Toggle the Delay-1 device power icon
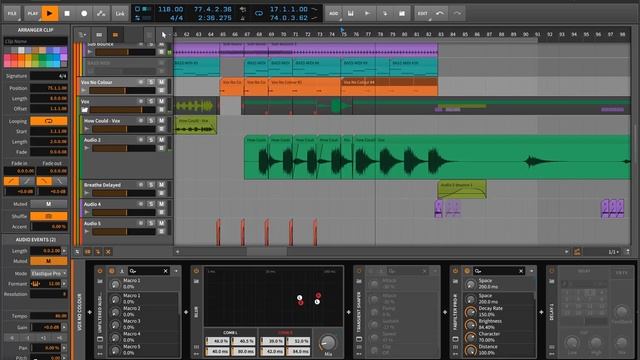Viewport: 640px width, 360px height. [x=552, y=271]
